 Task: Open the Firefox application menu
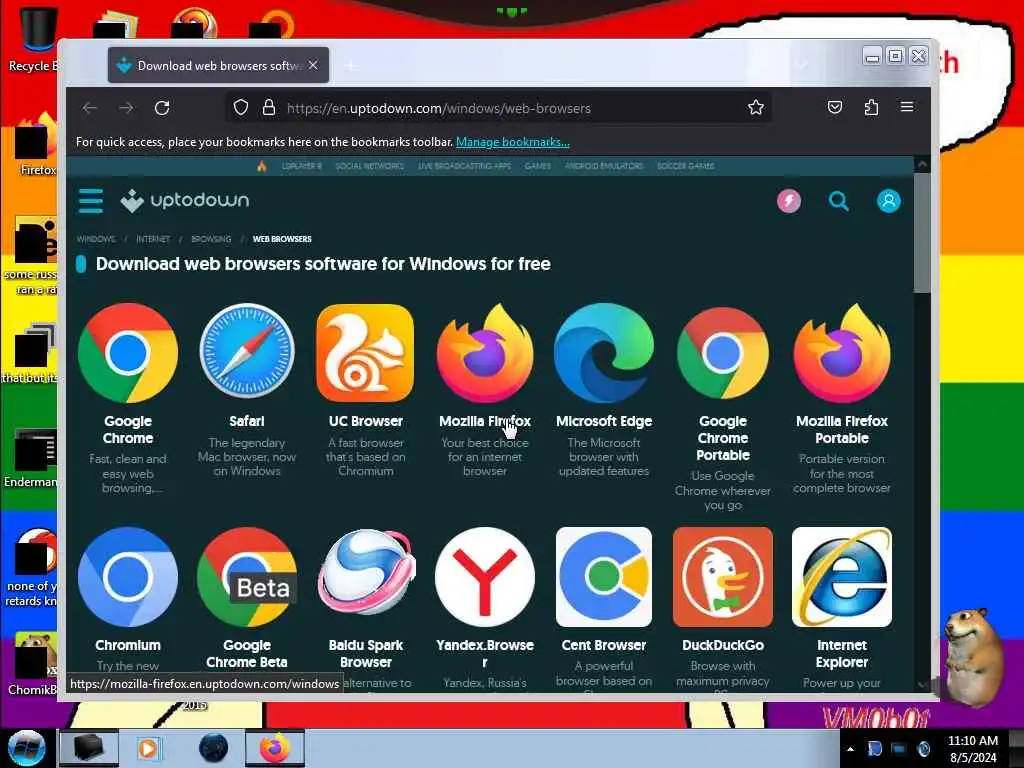tap(907, 107)
